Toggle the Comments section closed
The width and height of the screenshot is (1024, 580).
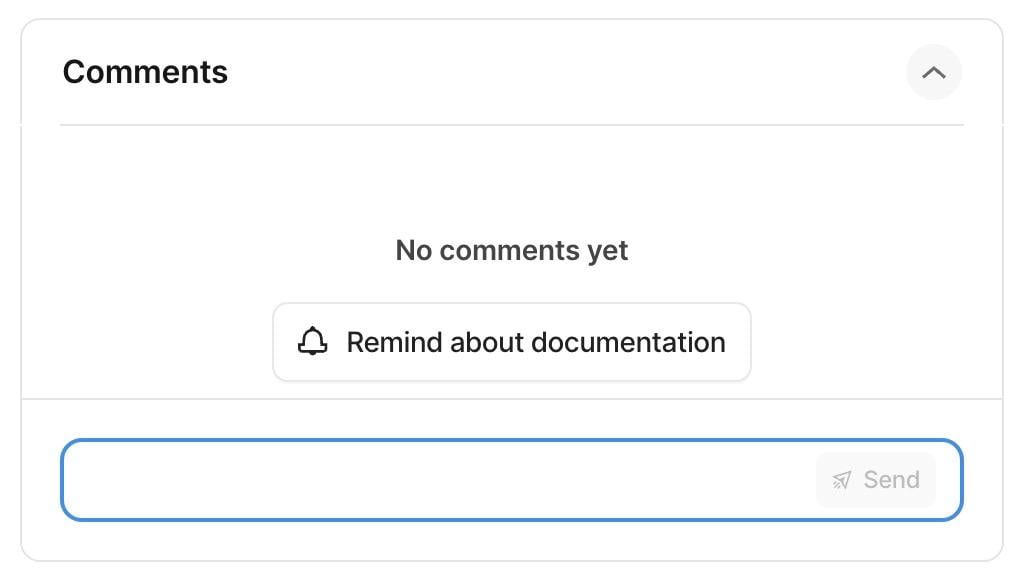(x=933, y=73)
